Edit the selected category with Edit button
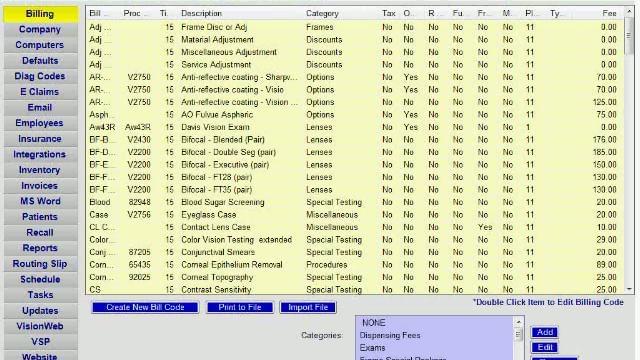640x360 pixels. click(x=545, y=347)
